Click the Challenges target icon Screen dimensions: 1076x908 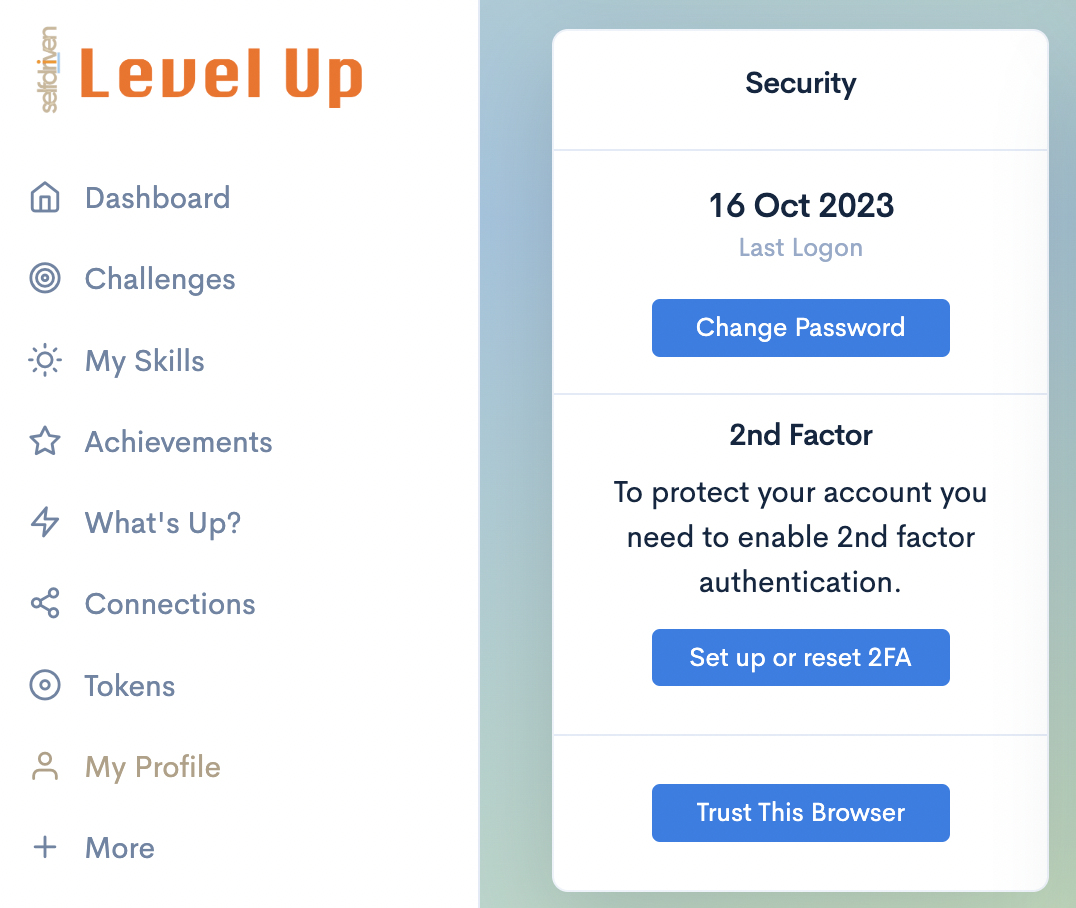(x=45, y=279)
